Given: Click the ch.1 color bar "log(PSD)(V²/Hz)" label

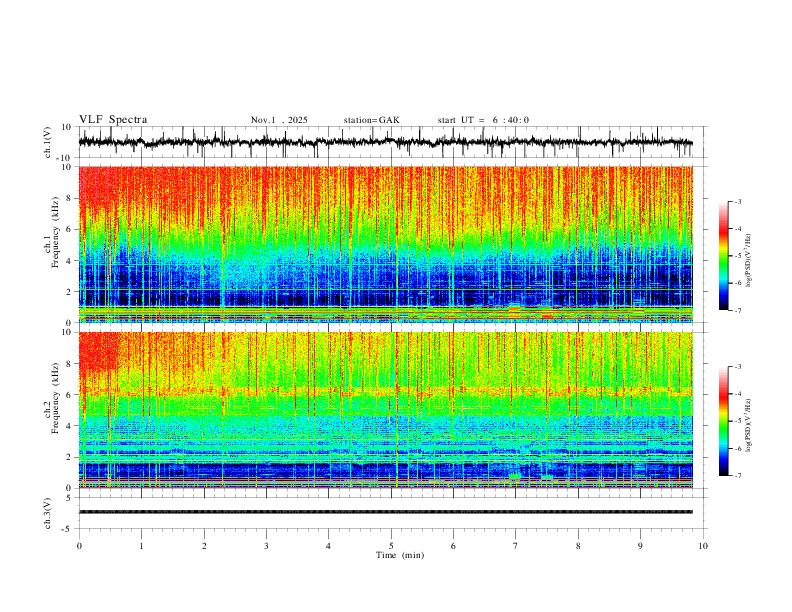Looking at the screenshot, I should pyautogui.click(x=749, y=261).
